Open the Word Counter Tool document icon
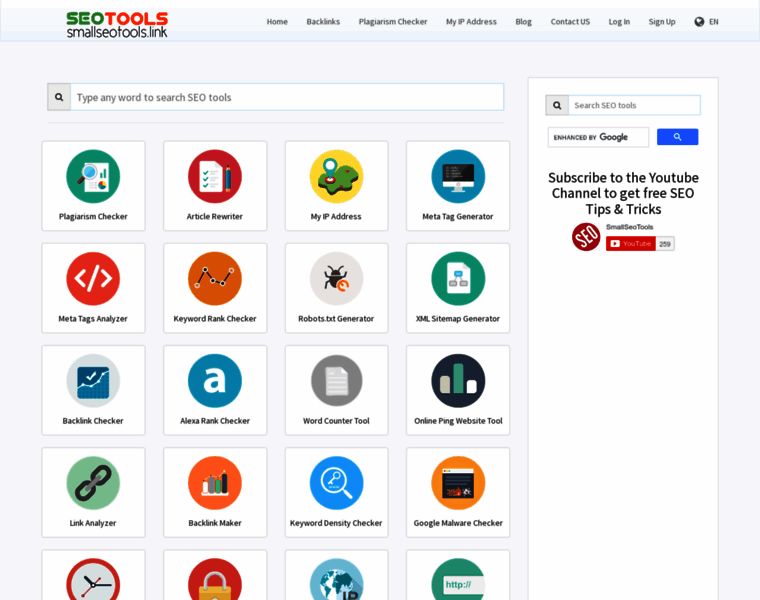Viewport: 760px width, 600px height. (336, 381)
